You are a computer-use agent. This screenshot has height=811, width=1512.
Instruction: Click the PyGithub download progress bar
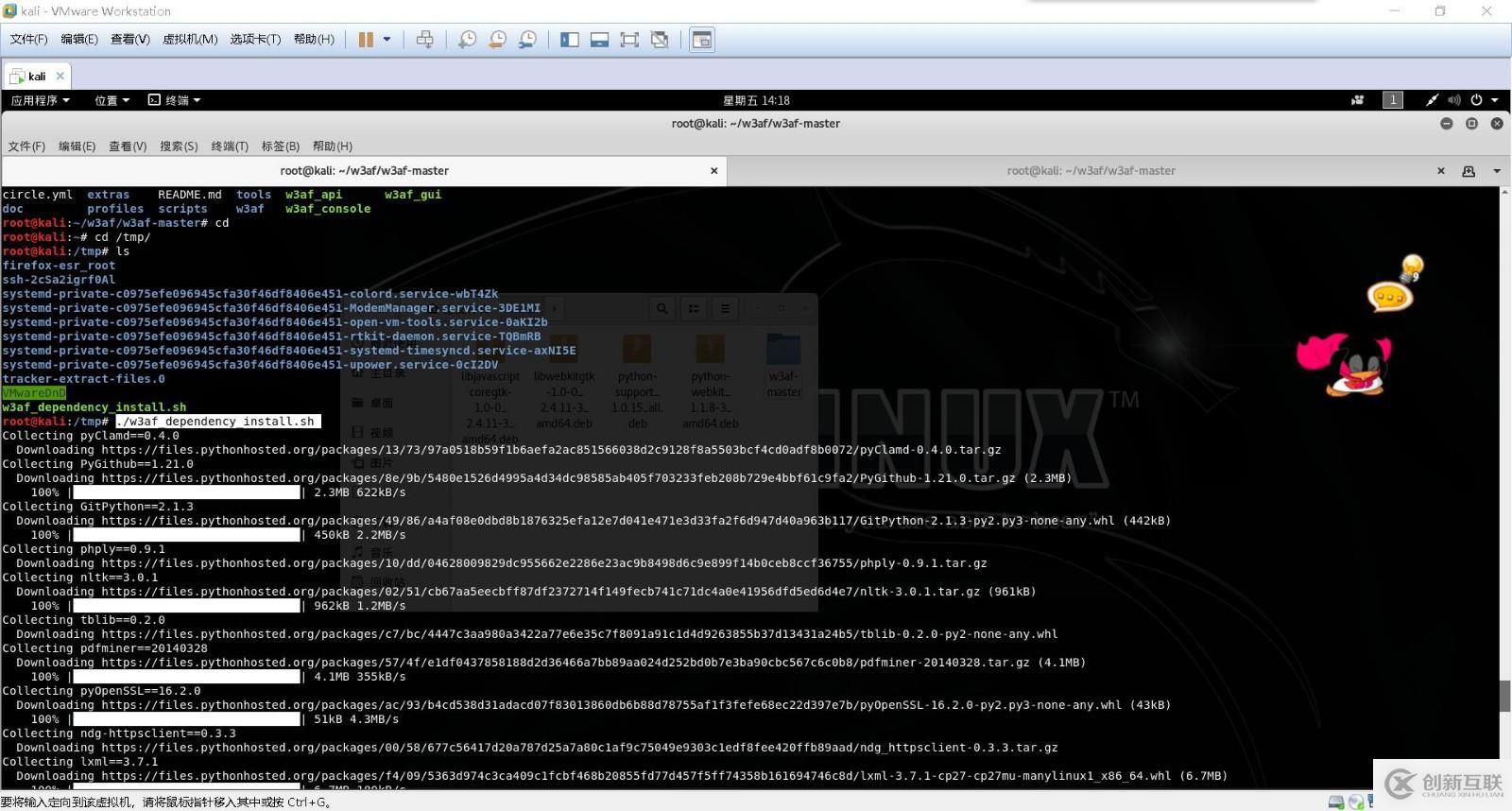[186, 492]
